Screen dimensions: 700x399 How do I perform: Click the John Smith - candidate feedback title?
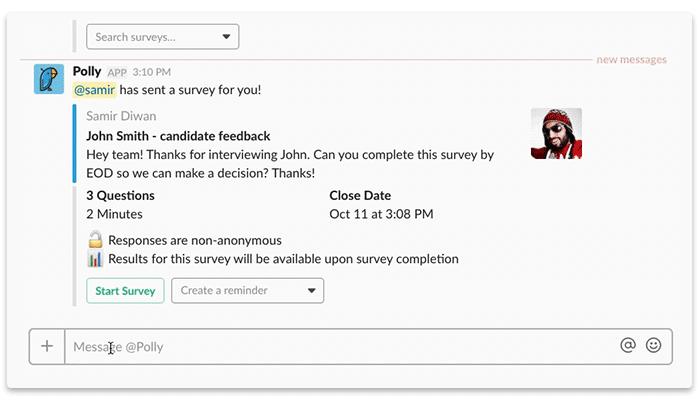coord(178,136)
